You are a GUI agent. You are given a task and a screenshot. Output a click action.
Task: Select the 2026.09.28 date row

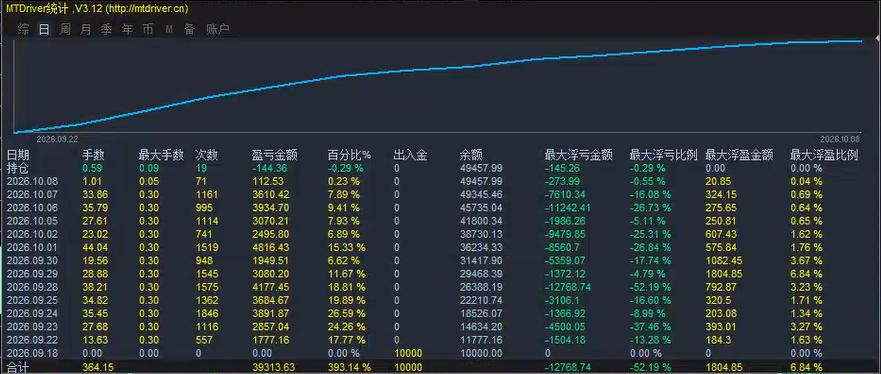click(x=432, y=288)
